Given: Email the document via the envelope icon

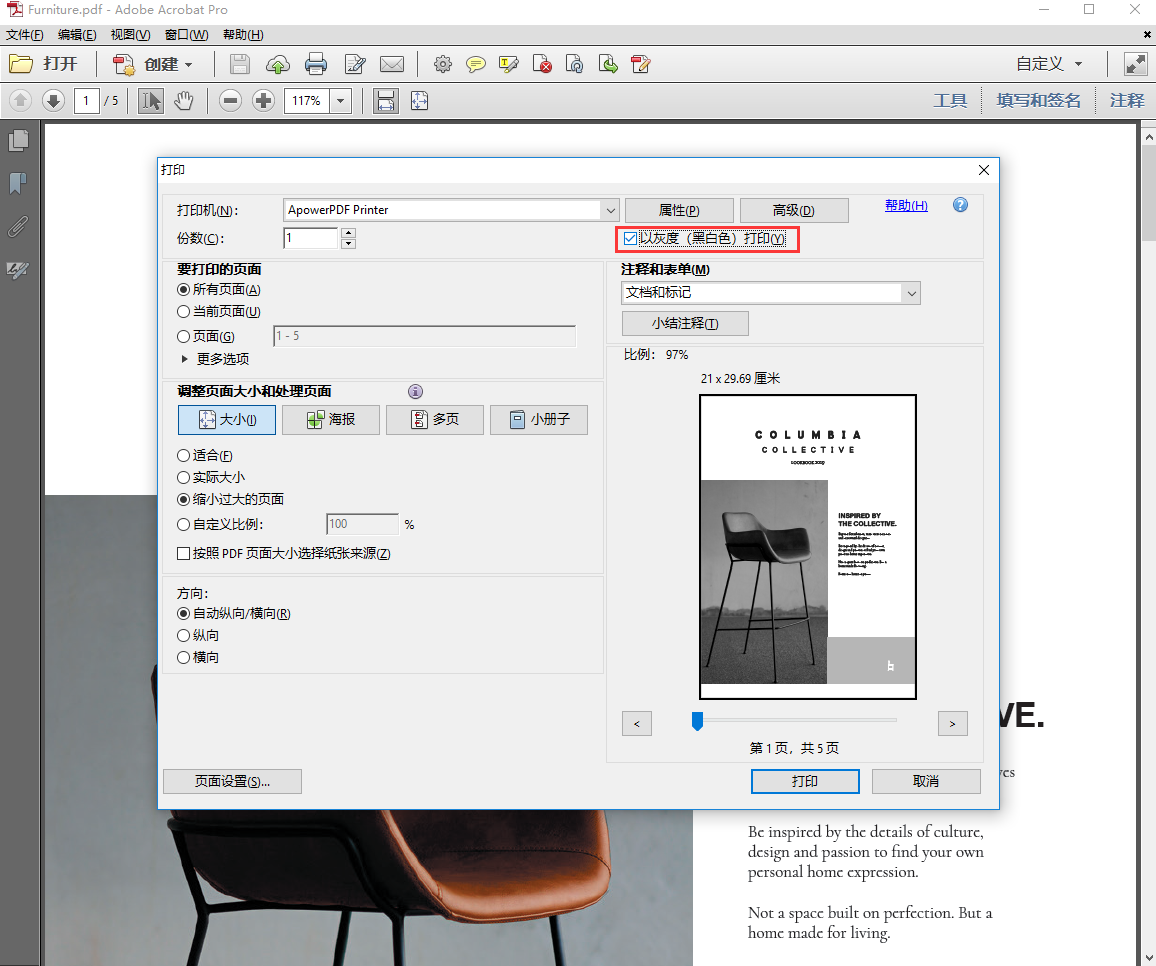Looking at the screenshot, I should coord(392,64).
